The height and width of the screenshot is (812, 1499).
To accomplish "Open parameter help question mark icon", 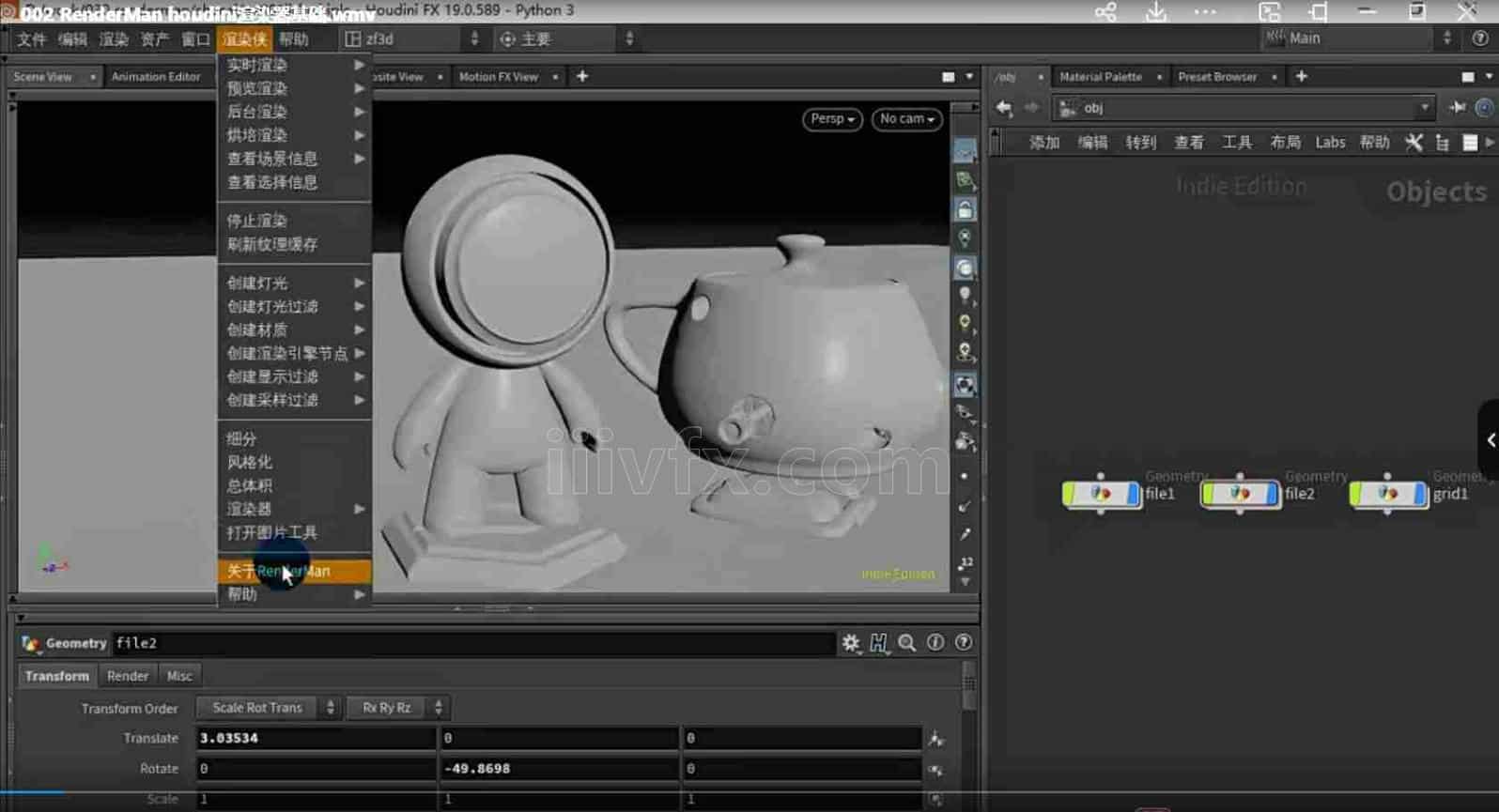I will coord(964,642).
